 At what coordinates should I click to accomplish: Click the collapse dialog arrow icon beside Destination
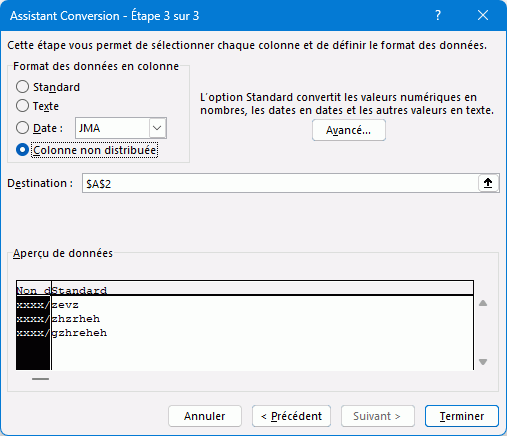coord(488,183)
